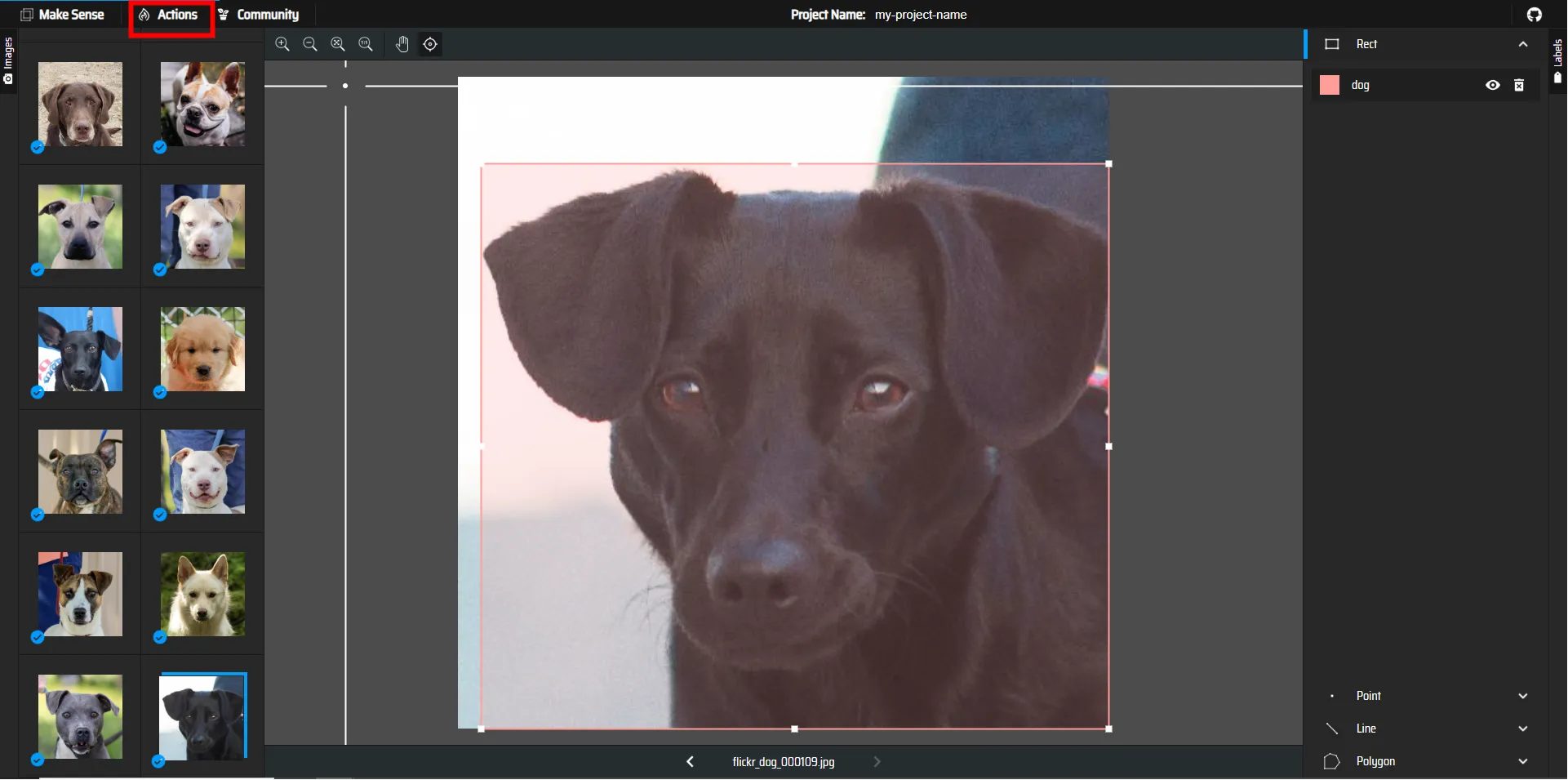Select the gray dog with blue leash thumbnail
The height and width of the screenshot is (780, 1568).
point(80,227)
